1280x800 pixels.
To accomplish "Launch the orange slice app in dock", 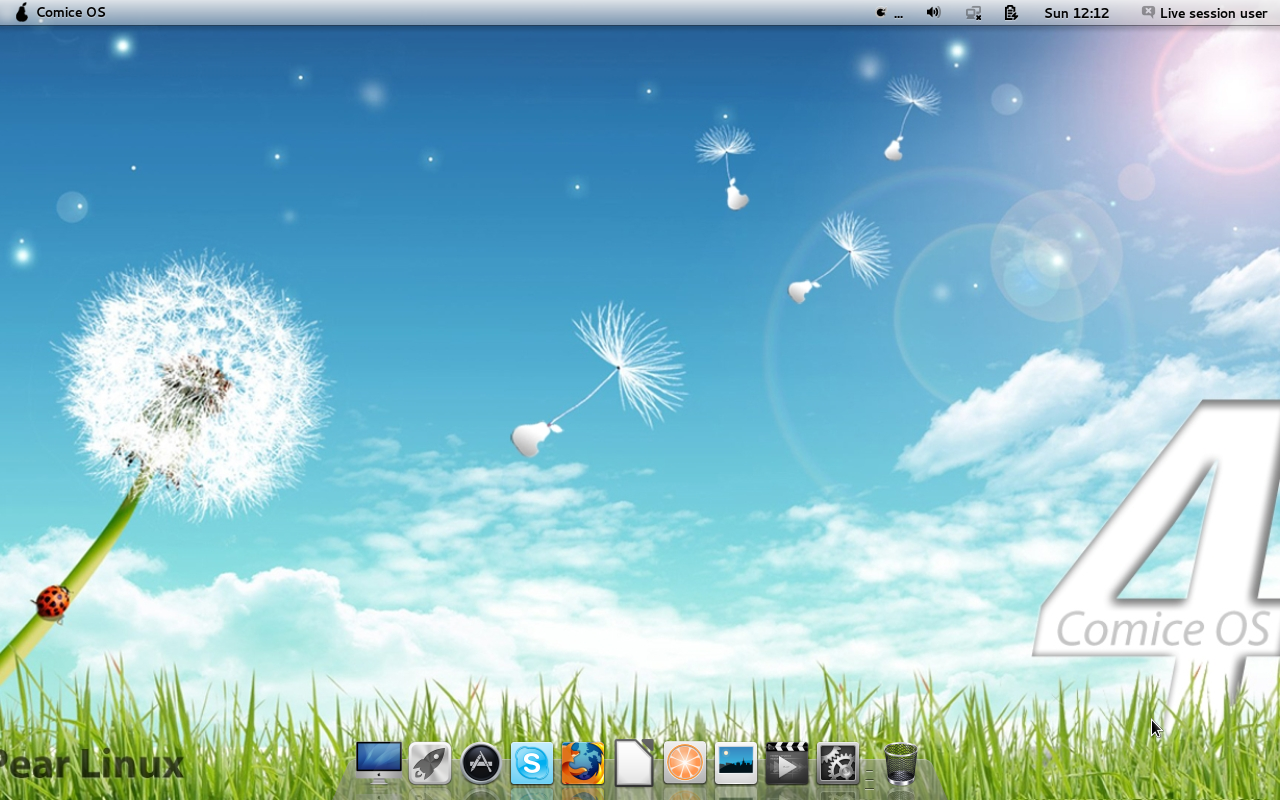I will coord(685,764).
